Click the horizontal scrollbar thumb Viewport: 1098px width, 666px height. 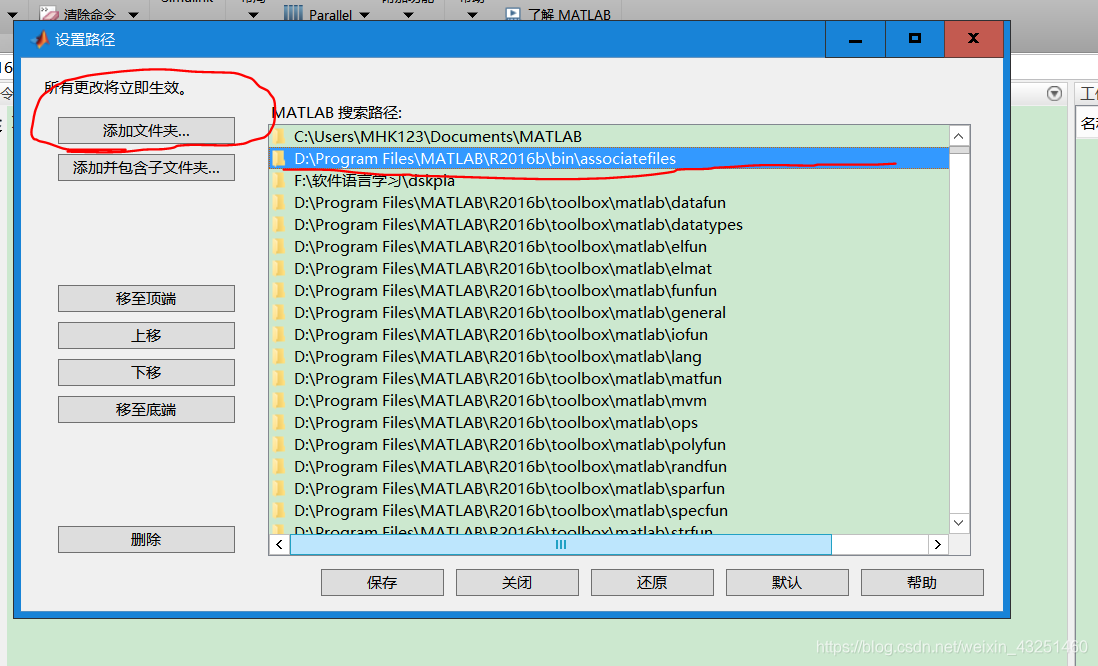(561, 544)
